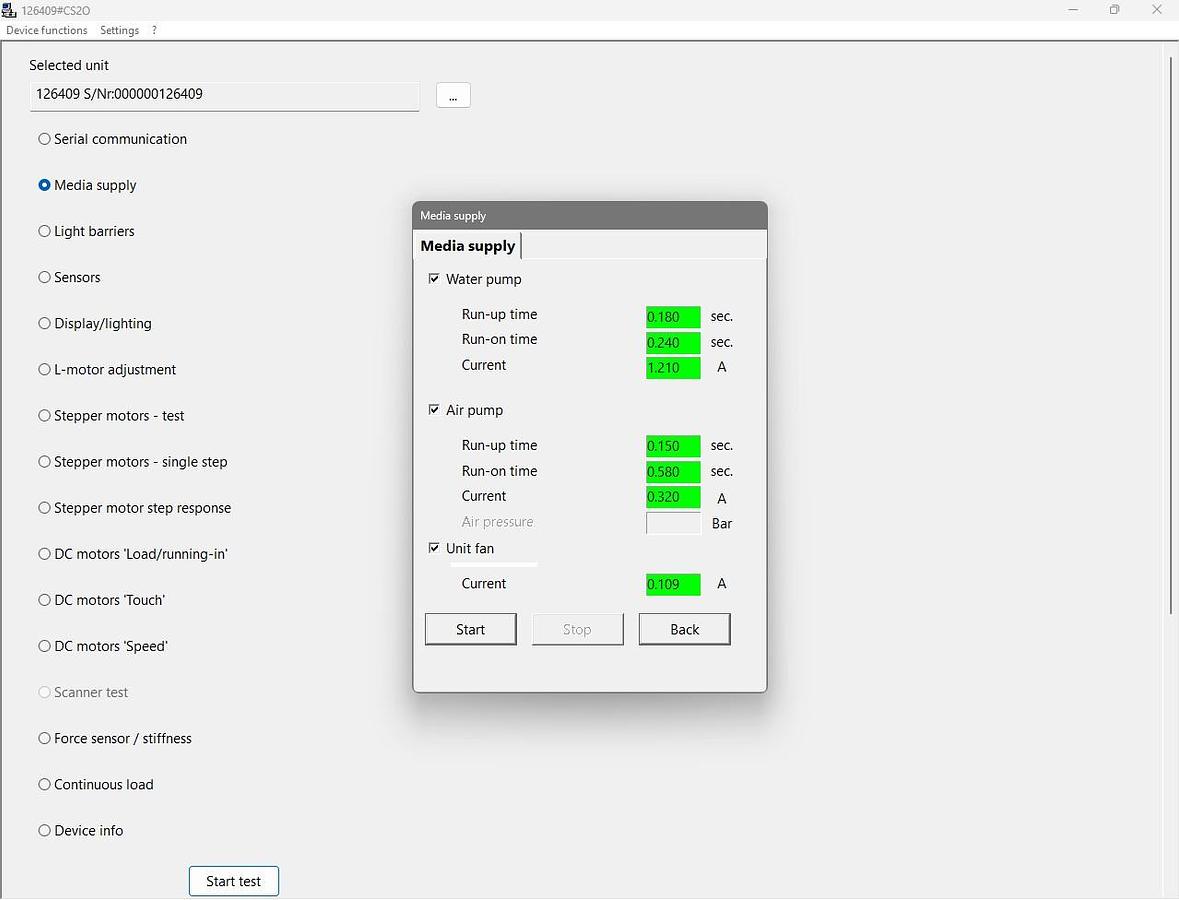
Task: Click the Selected unit text field
Action: coord(224,95)
